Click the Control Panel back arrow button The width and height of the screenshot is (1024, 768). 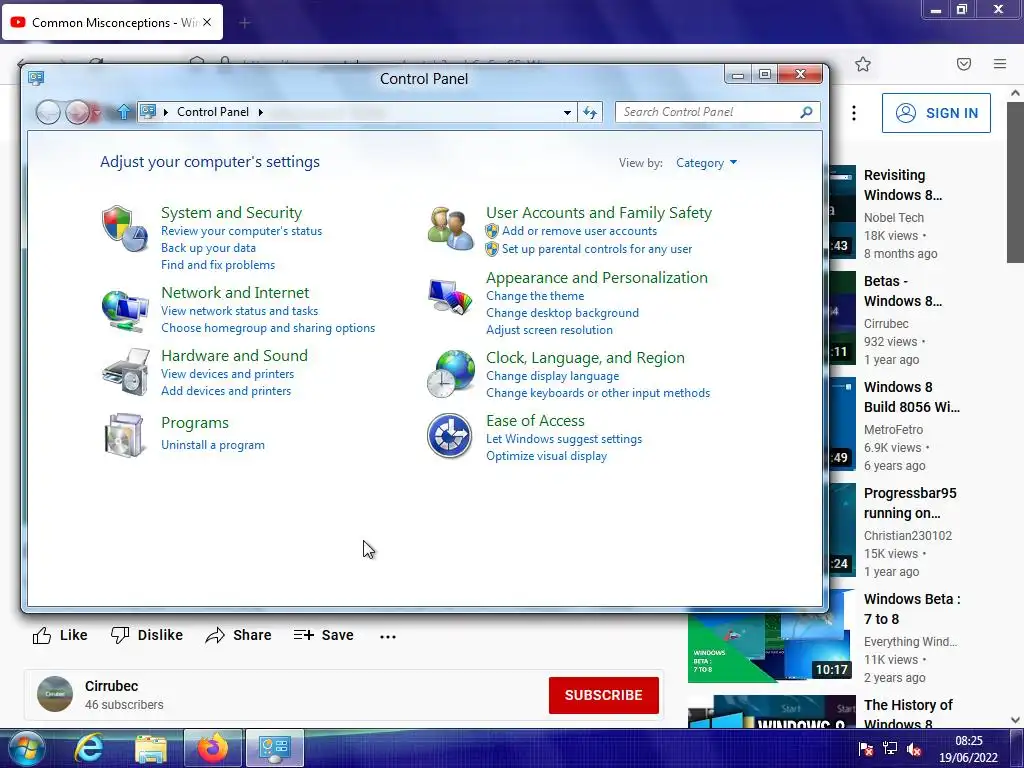(48, 112)
